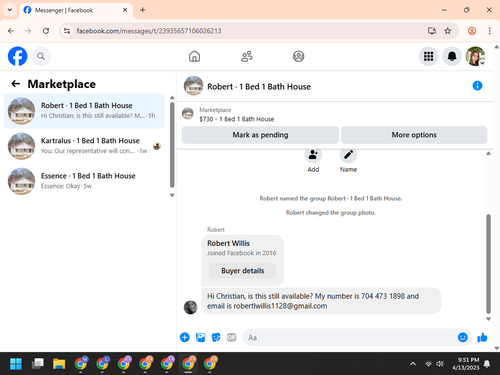Bookmark this page with the star icon

click(448, 31)
